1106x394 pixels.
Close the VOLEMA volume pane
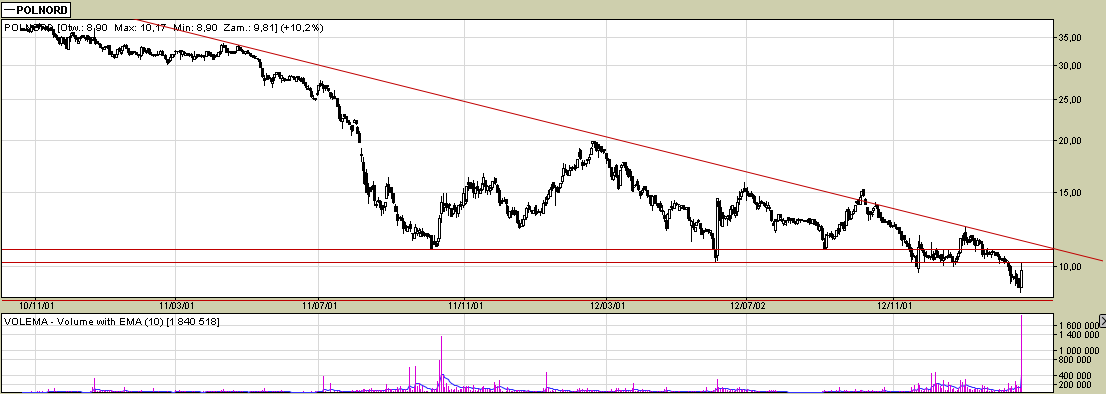(x=1102, y=320)
